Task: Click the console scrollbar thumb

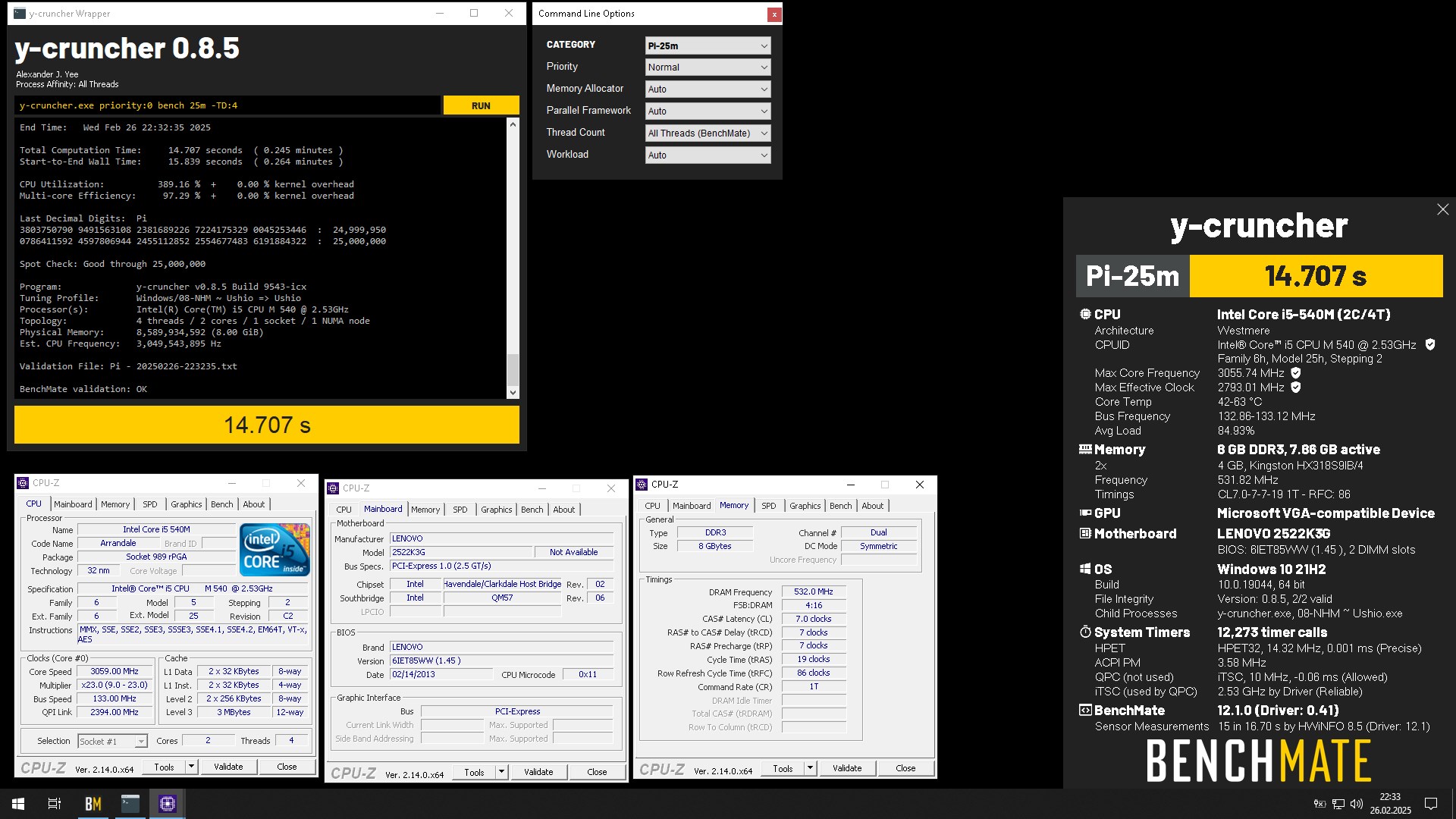Action: pos(513,370)
